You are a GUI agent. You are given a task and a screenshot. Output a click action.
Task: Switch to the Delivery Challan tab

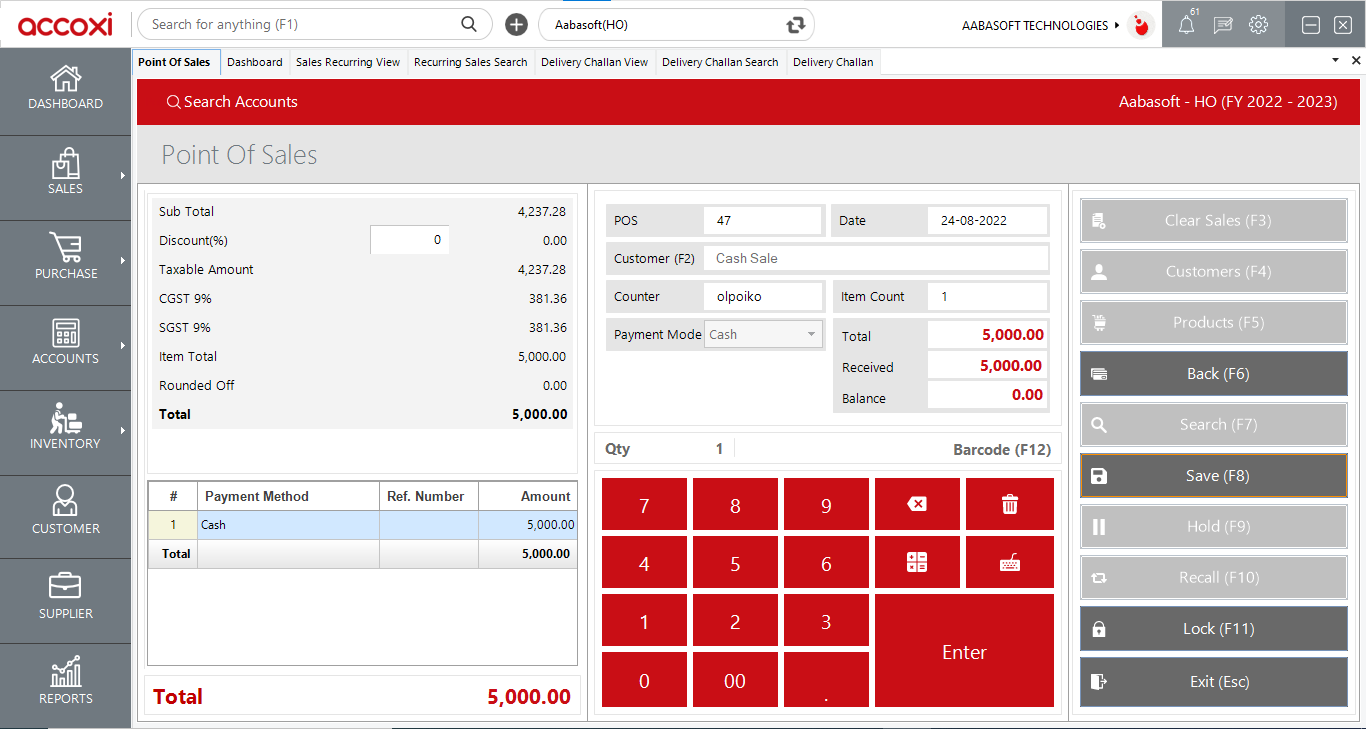pos(833,62)
